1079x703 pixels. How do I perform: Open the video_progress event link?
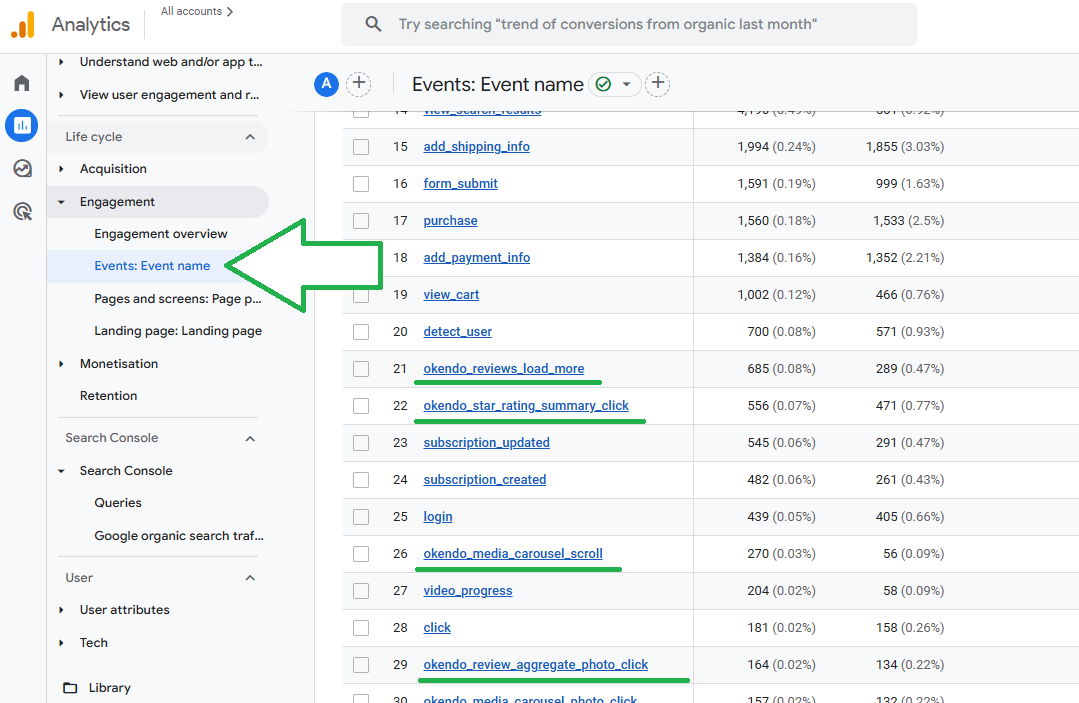468,591
